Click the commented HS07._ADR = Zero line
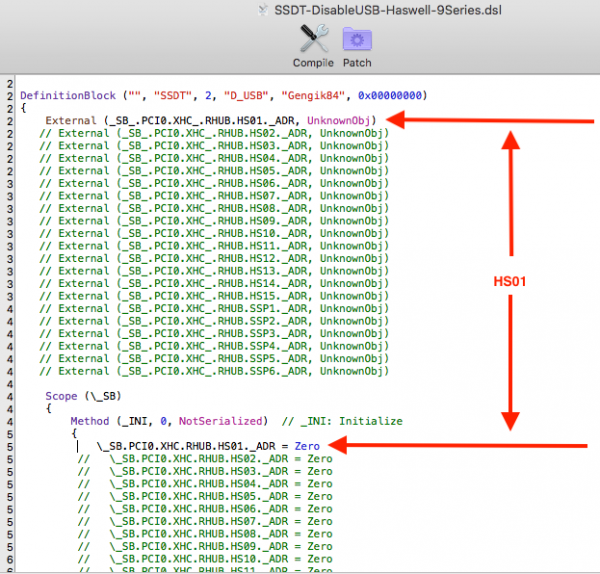600x574 pixels. 205,522
